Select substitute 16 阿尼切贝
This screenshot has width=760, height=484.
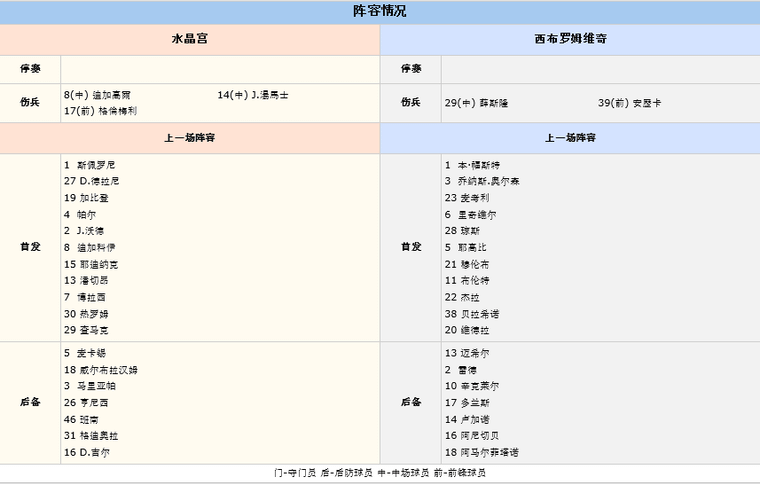(x=472, y=436)
